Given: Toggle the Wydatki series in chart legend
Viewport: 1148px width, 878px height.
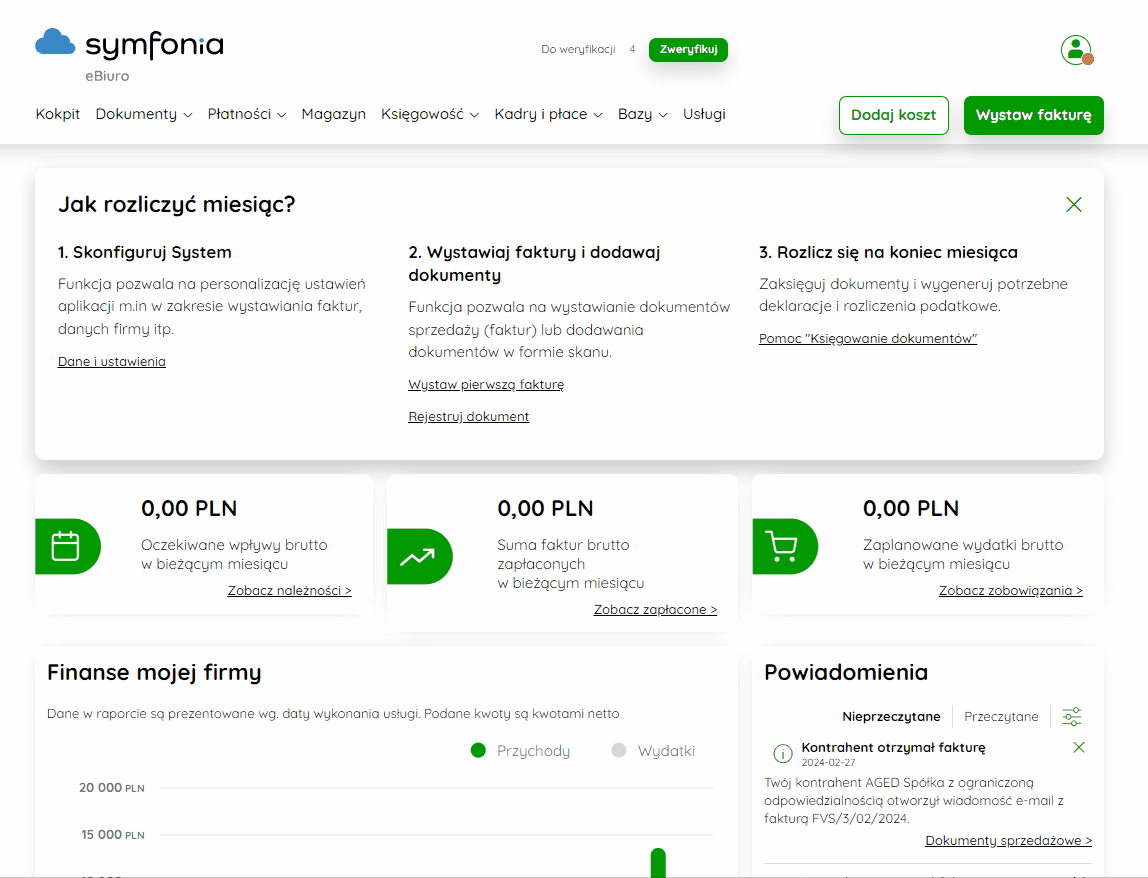Looking at the screenshot, I should pos(652,751).
